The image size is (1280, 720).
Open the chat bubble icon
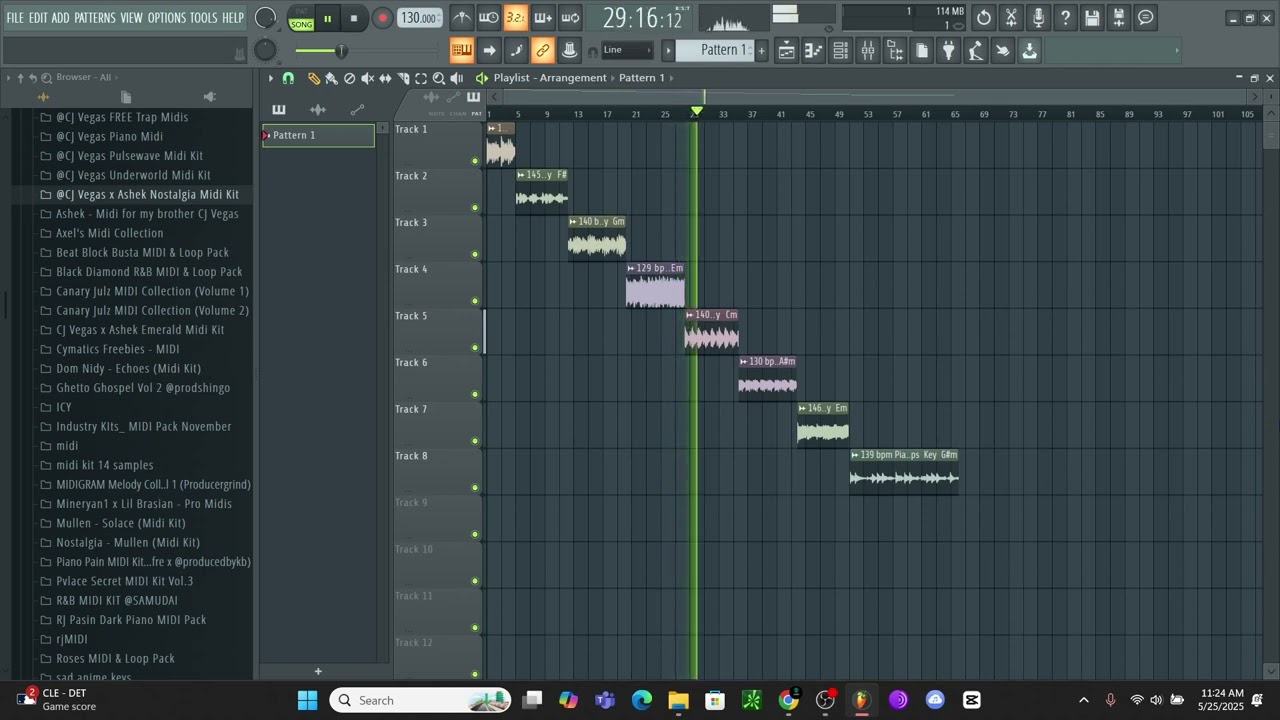1146,17
